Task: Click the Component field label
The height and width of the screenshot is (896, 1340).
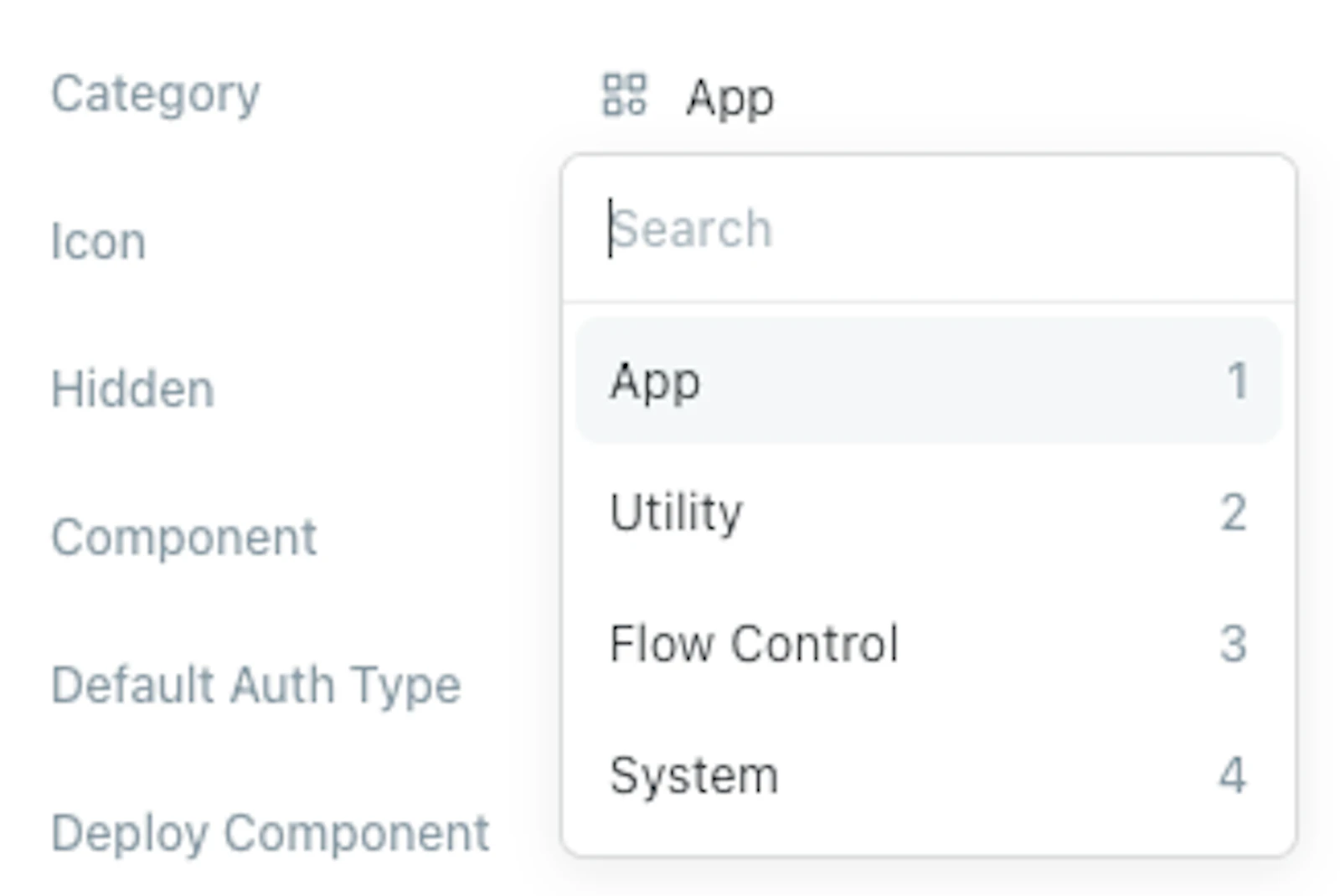Action: [184, 538]
